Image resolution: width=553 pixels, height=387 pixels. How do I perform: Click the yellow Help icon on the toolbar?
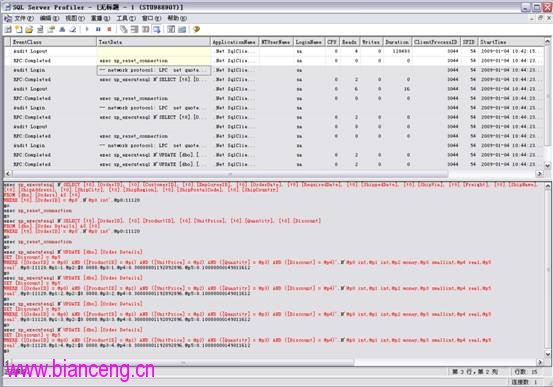coord(196,29)
